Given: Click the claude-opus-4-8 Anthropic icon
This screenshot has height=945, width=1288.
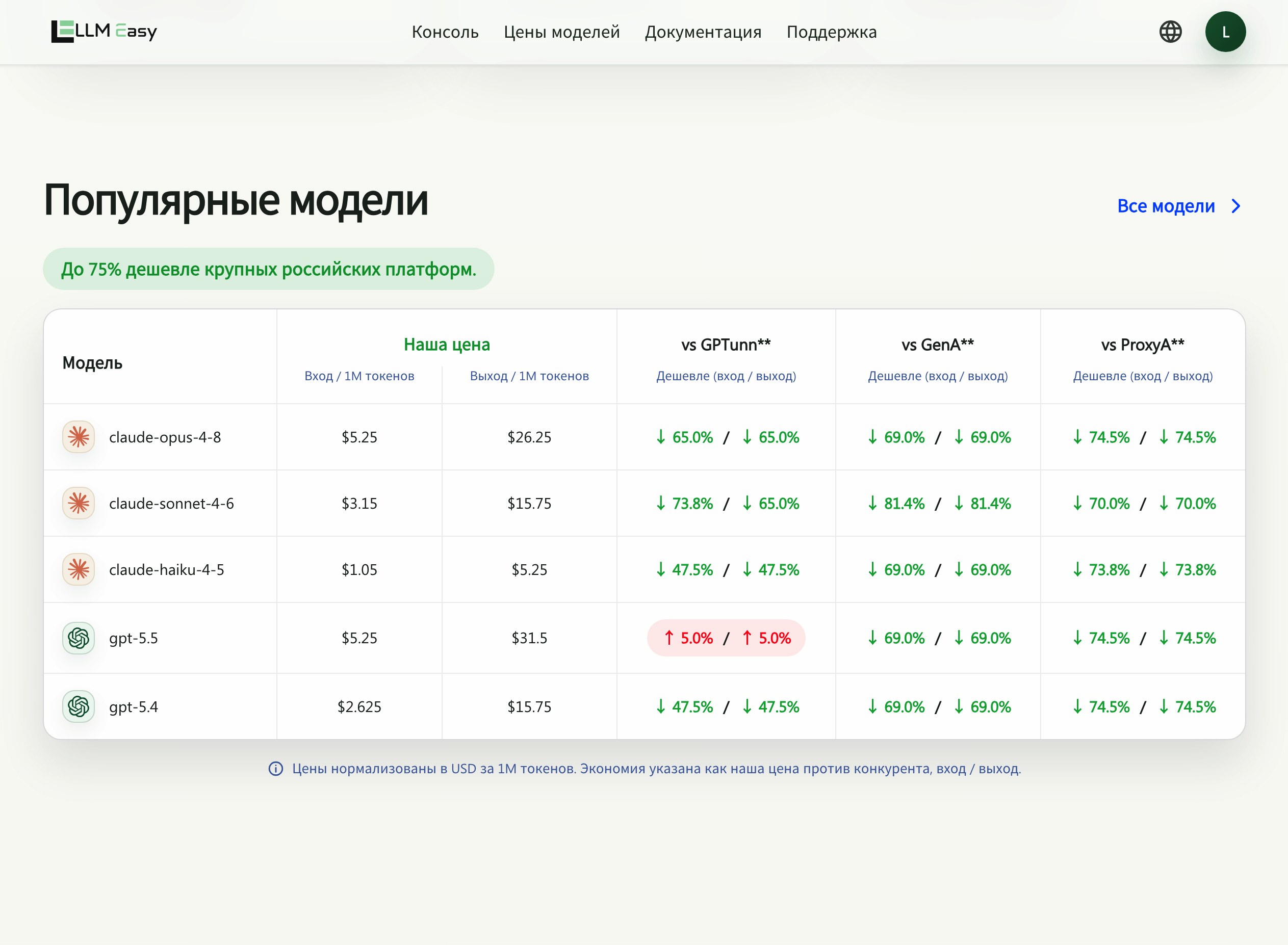Looking at the screenshot, I should 79,437.
